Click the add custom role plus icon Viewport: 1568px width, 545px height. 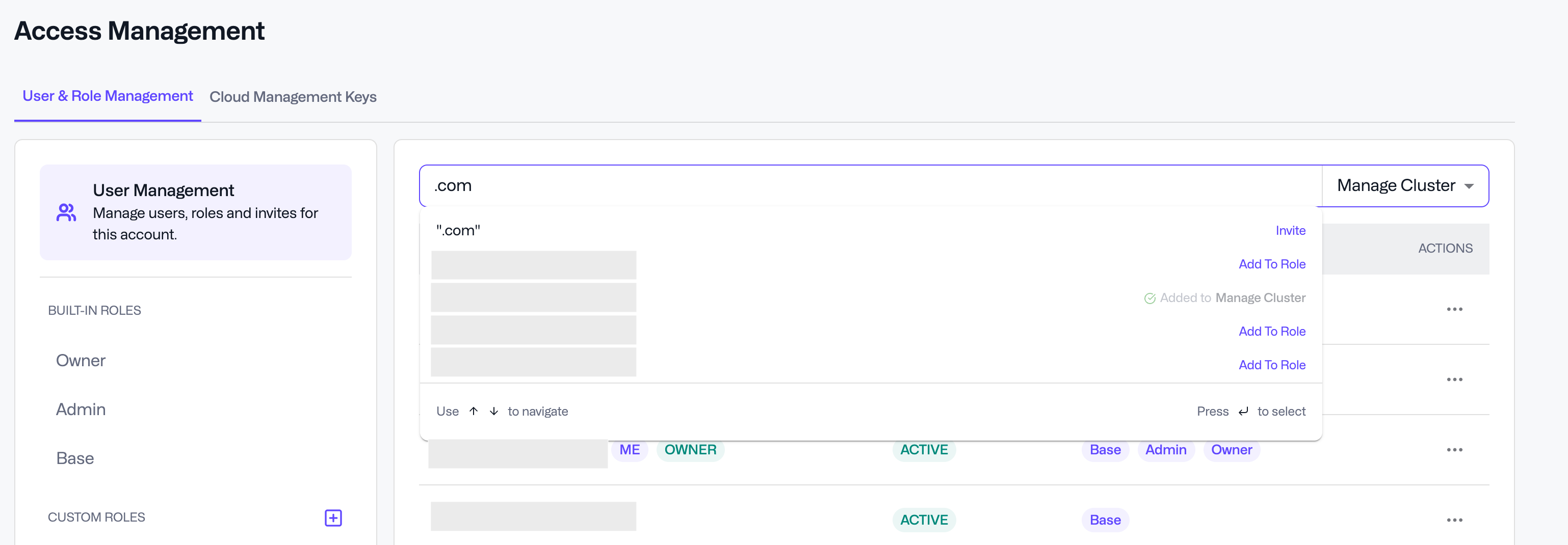coord(333,517)
